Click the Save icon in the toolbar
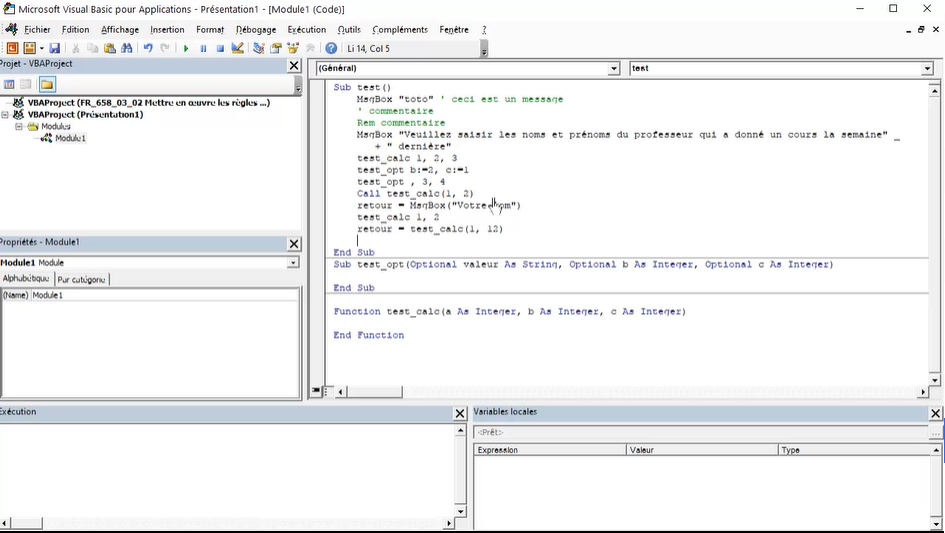This screenshot has width=945, height=533. click(x=54, y=48)
